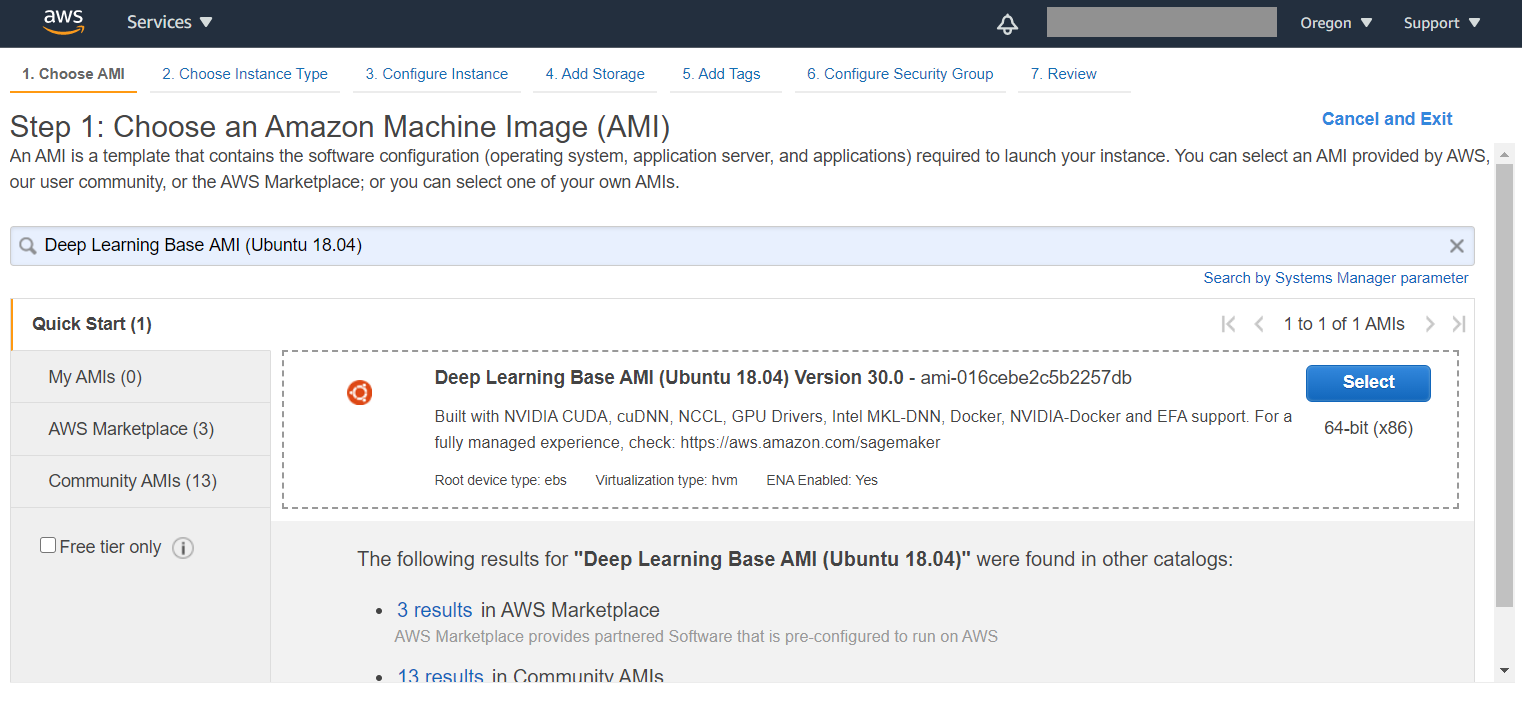Go to last page of AMI results
Image resolution: width=1522 pixels, height=701 pixels.
(x=1459, y=324)
